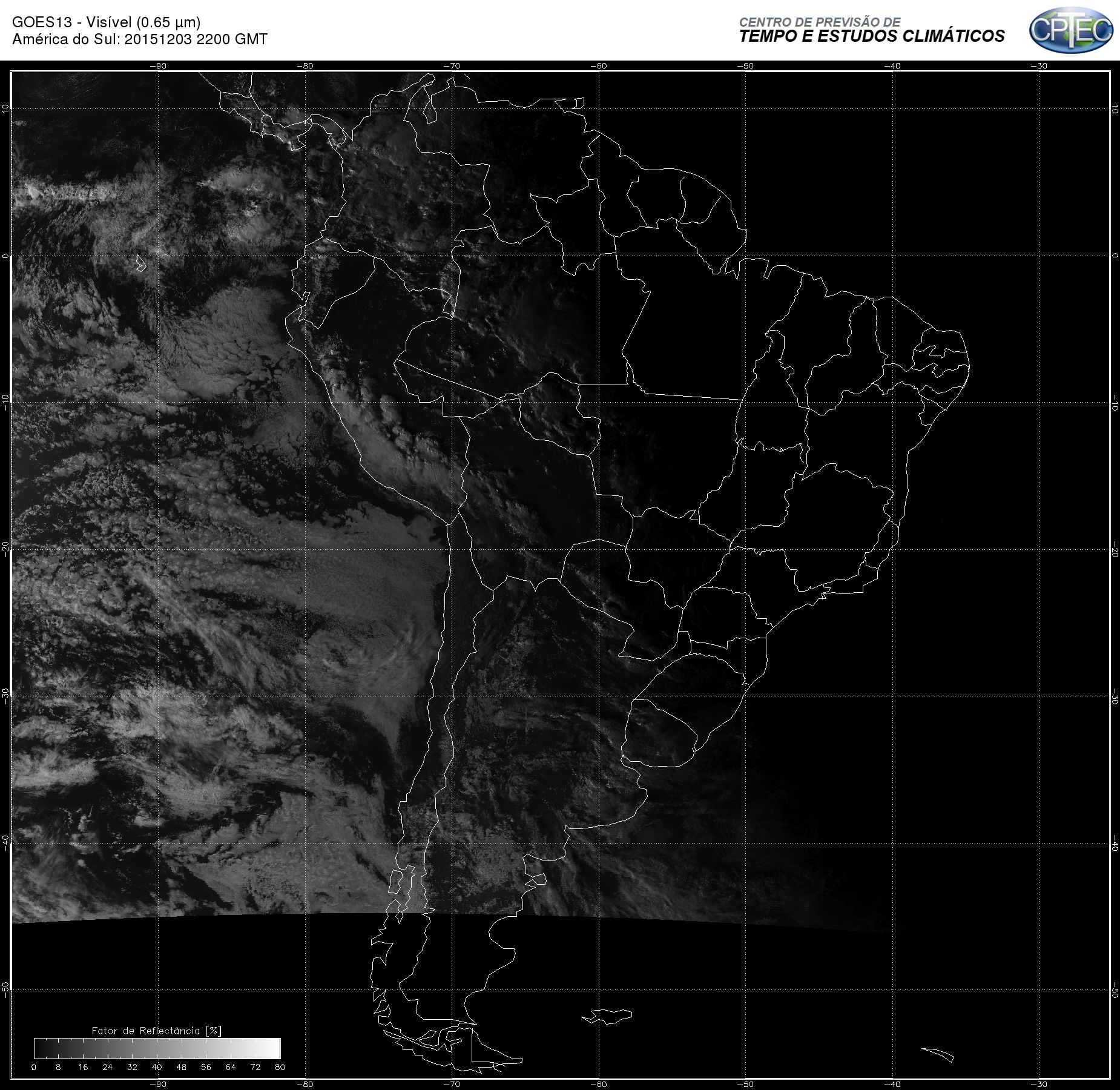Click the 'CENTRO DE PREVISÃO DE' heading

click(820, 22)
